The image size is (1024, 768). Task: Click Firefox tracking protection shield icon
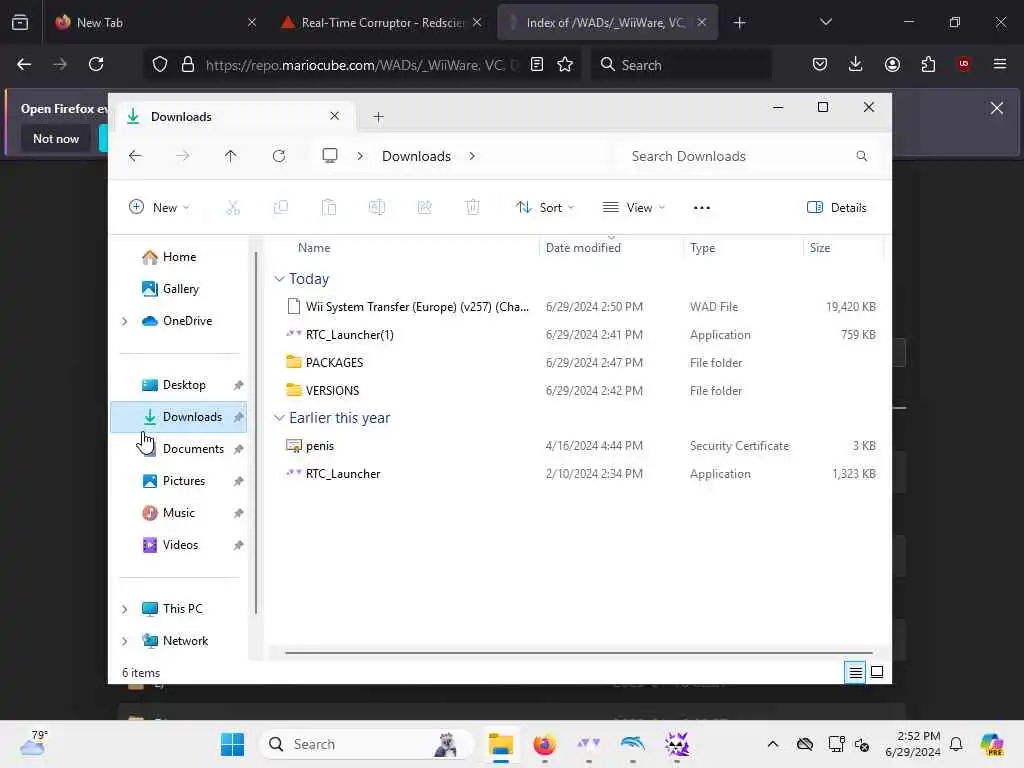pyautogui.click(x=160, y=64)
